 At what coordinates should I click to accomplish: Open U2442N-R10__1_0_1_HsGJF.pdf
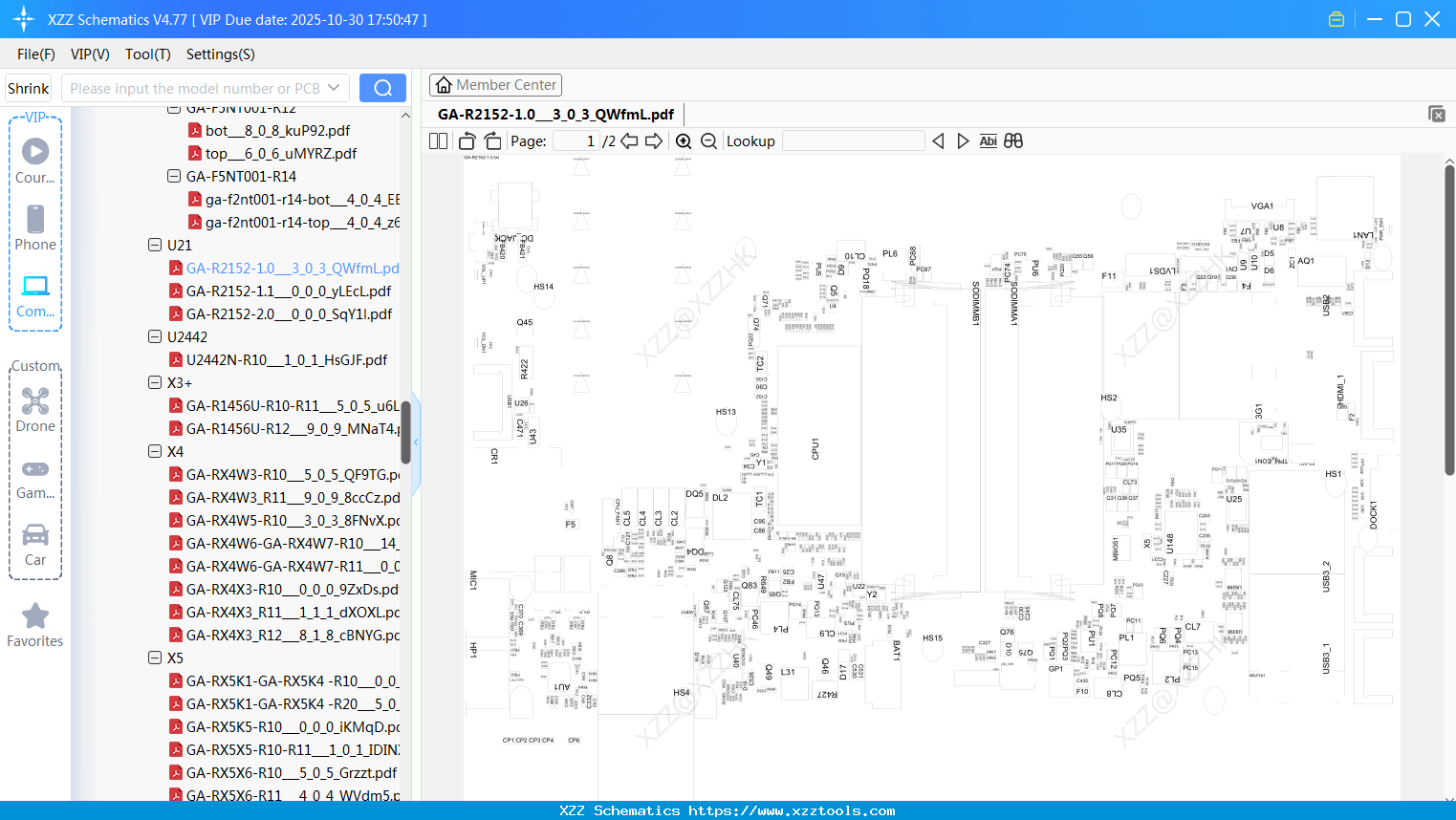[x=287, y=359]
